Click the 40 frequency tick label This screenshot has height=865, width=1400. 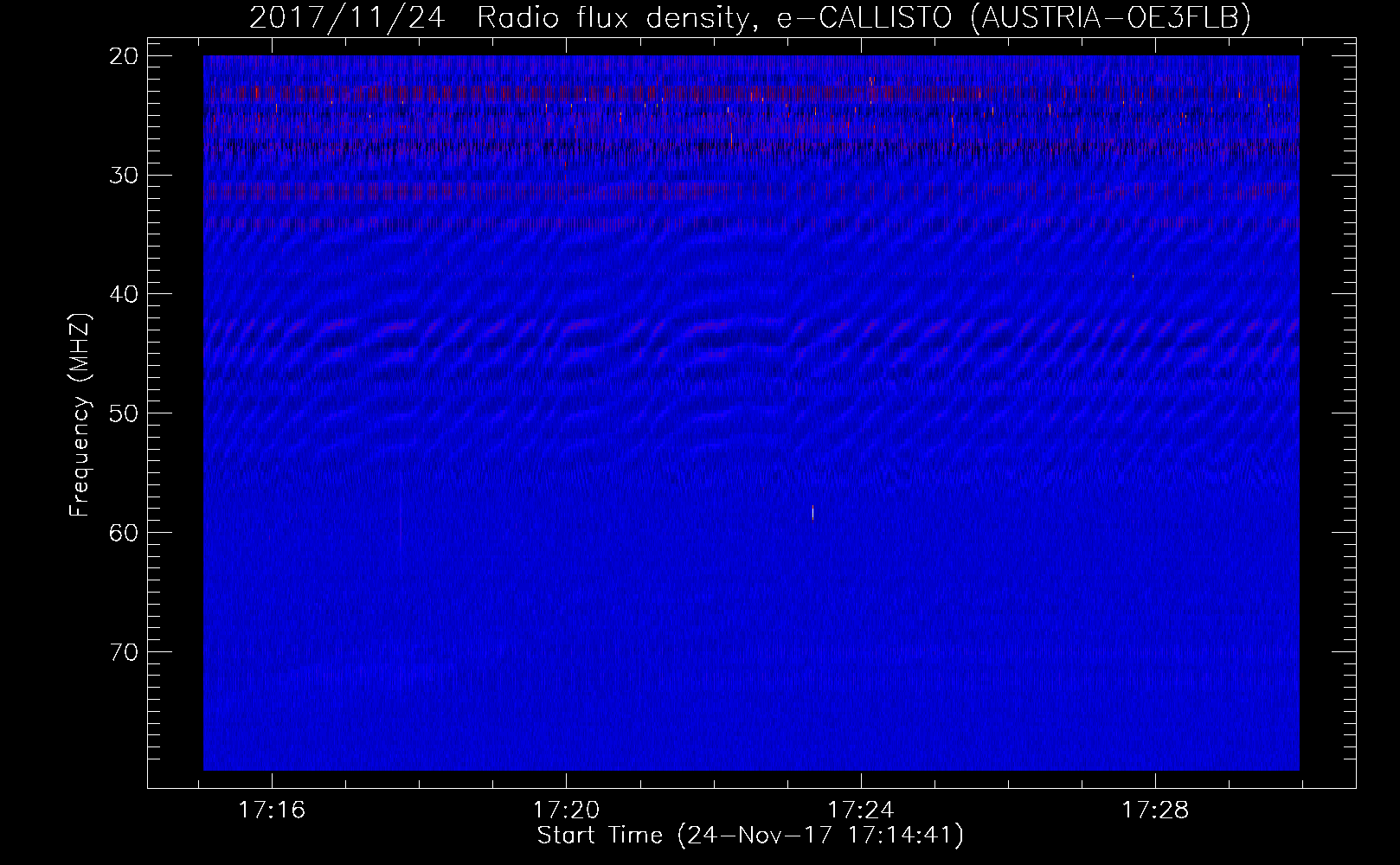click(x=125, y=294)
